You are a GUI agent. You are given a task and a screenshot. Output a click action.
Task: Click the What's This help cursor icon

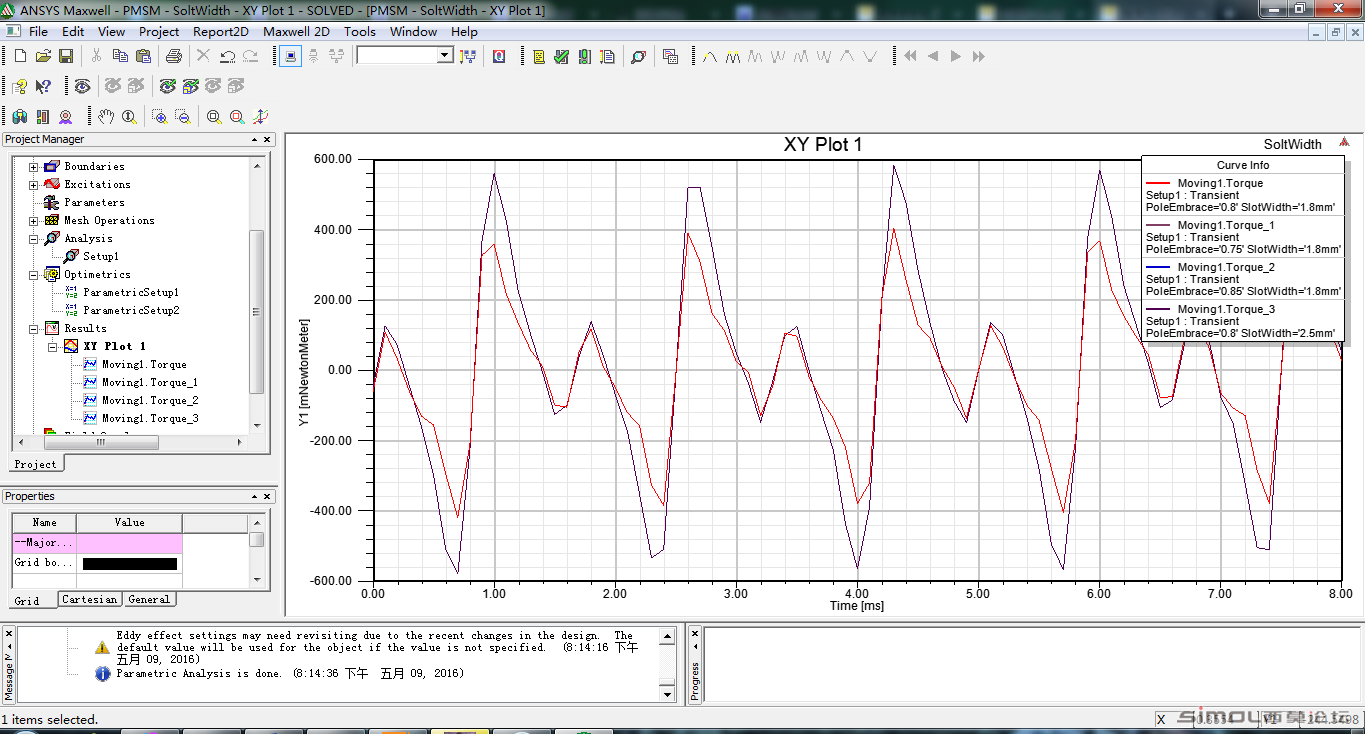coord(43,86)
